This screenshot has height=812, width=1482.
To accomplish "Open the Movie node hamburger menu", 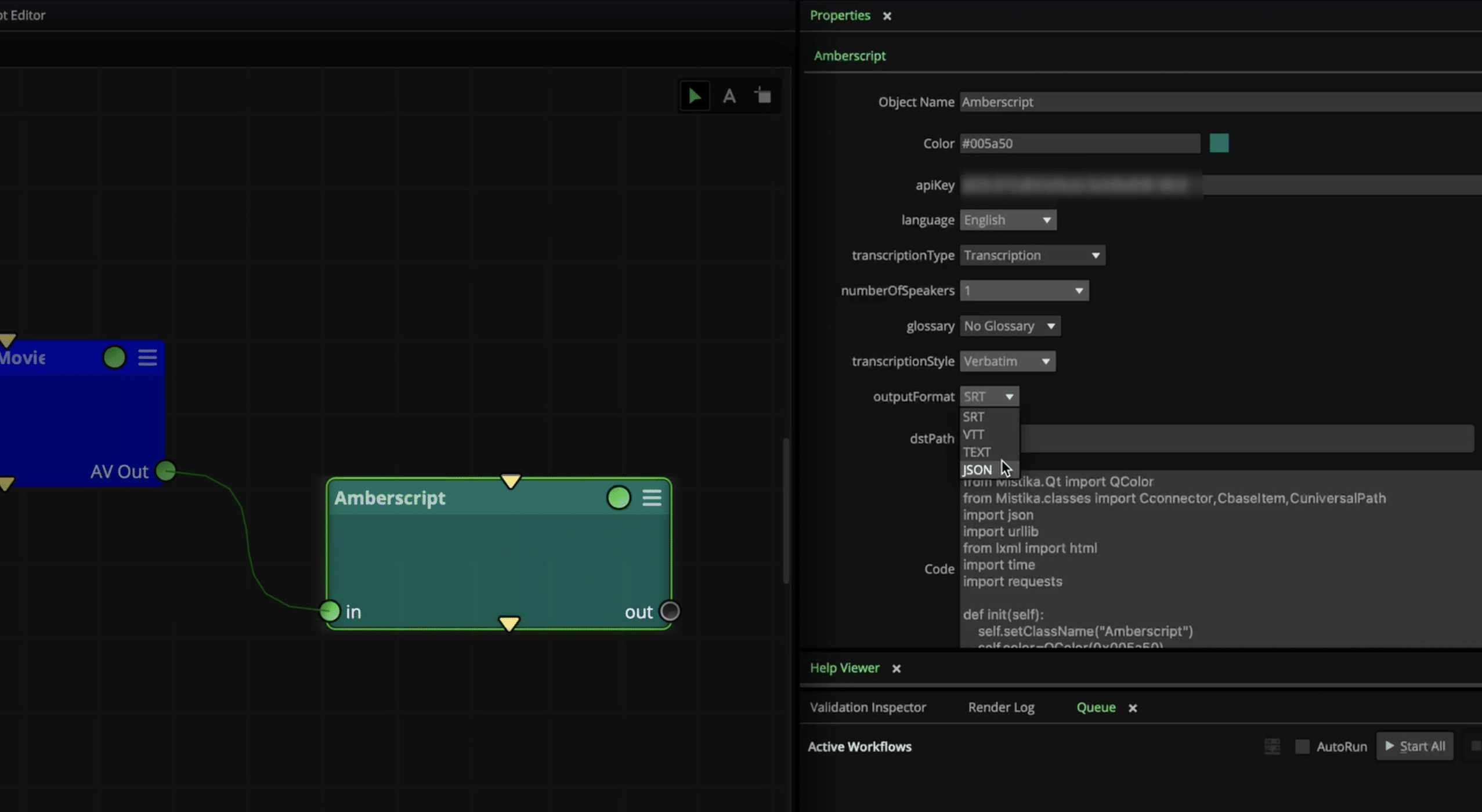I will coord(147,357).
